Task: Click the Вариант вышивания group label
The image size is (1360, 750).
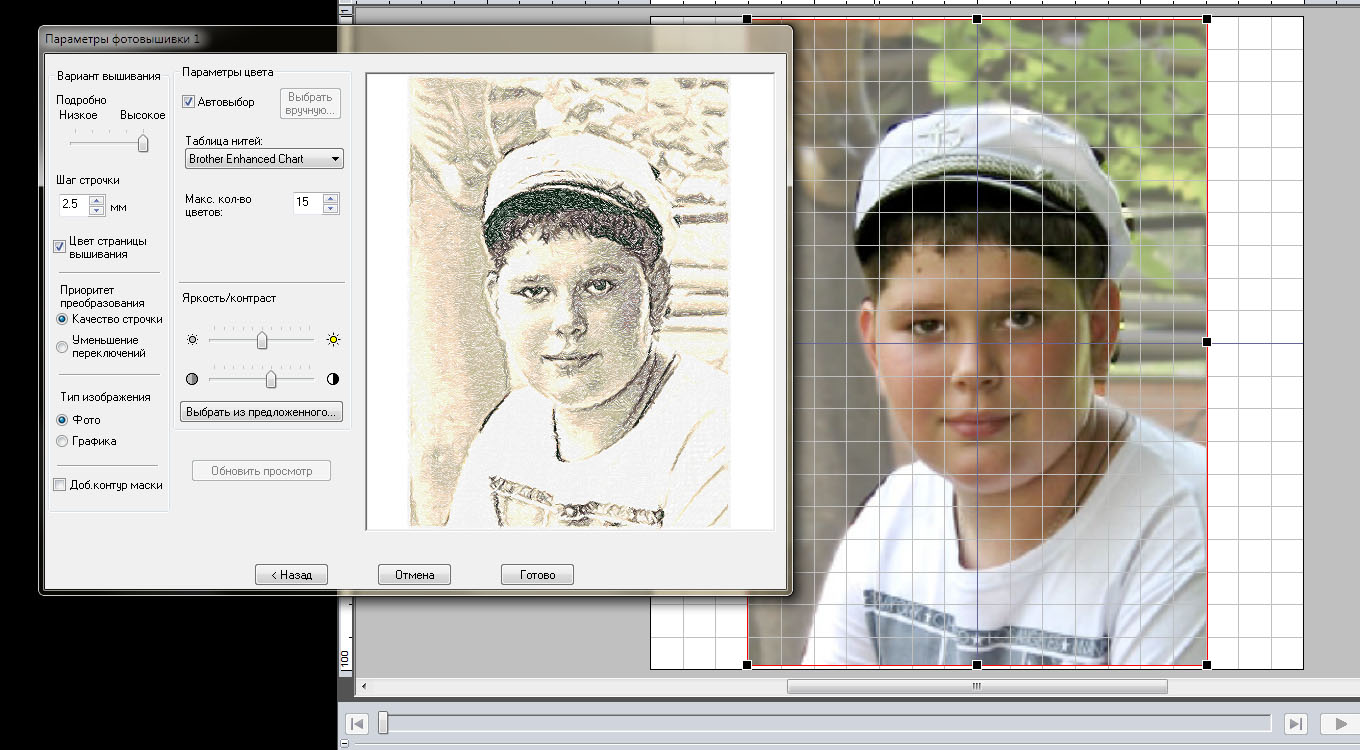Action: coord(108,76)
